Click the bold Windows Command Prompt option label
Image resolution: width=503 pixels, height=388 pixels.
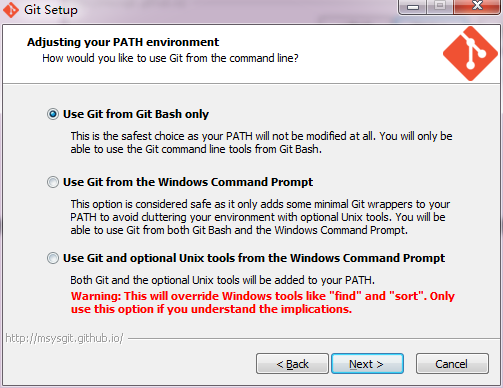pyautogui.click(x=188, y=182)
